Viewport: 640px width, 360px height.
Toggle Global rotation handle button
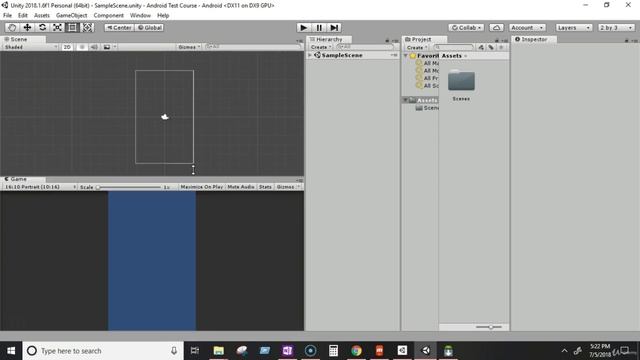point(149,27)
